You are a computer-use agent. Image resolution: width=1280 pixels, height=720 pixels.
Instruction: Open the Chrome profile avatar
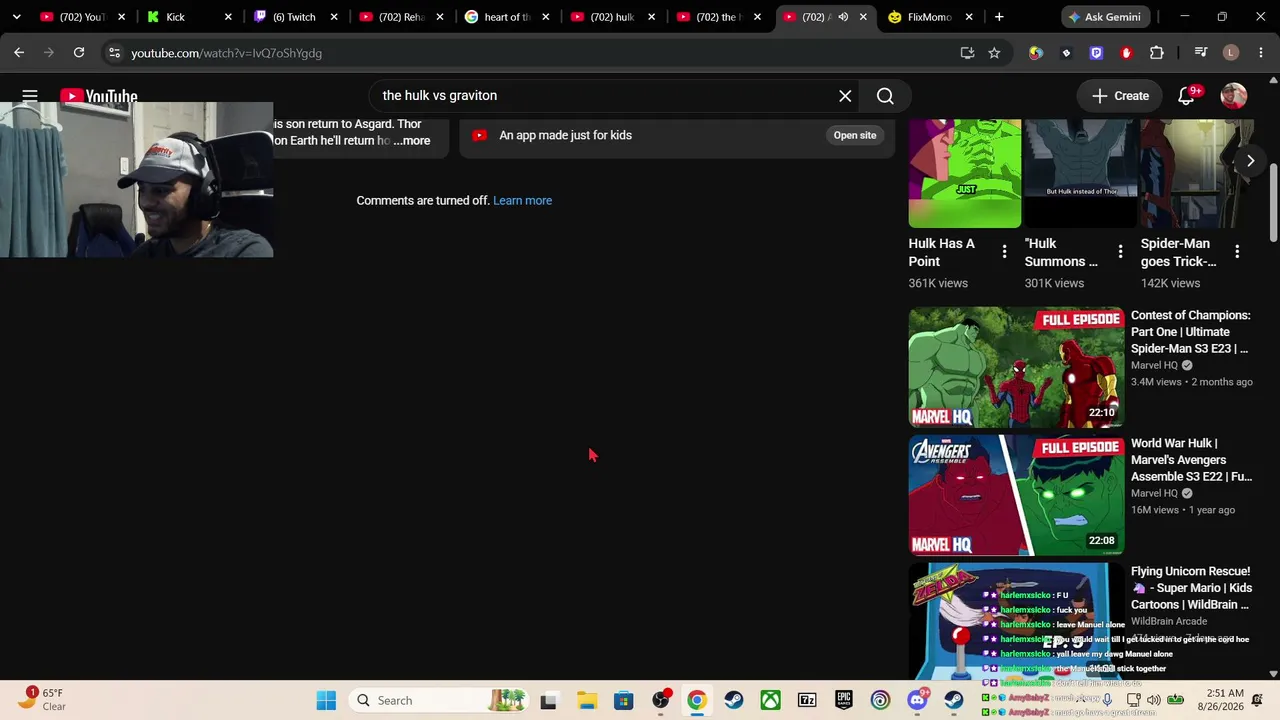click(1231, 53)
